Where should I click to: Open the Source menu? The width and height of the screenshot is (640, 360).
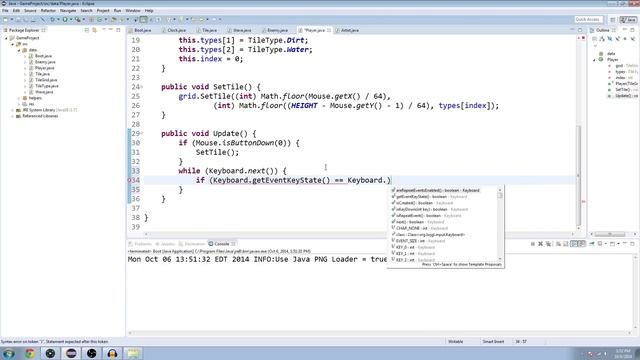pos(30,11)
